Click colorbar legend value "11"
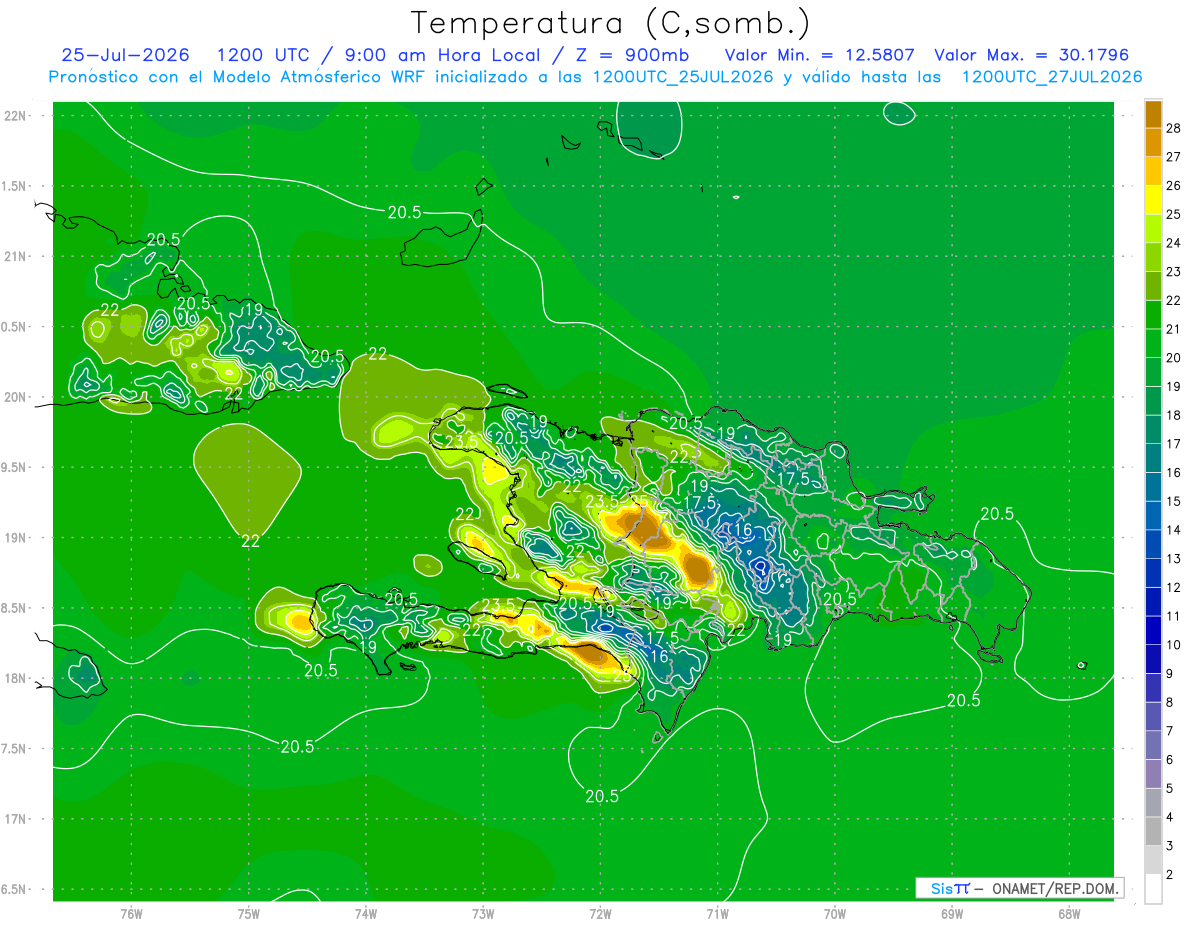The width and height of the screenshot is (1200, 927). pyautogui.click(x=1174, y=616)
